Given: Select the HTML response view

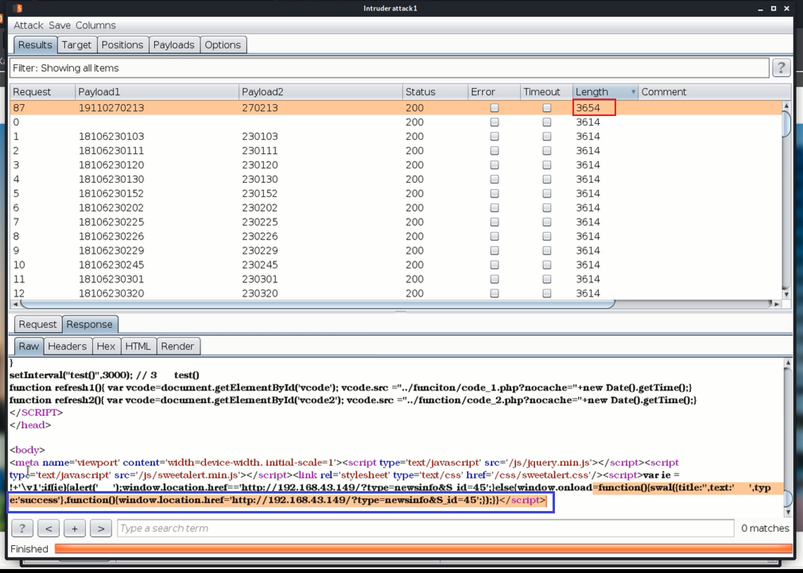Looking at the screenshot, I should (138, 346).
